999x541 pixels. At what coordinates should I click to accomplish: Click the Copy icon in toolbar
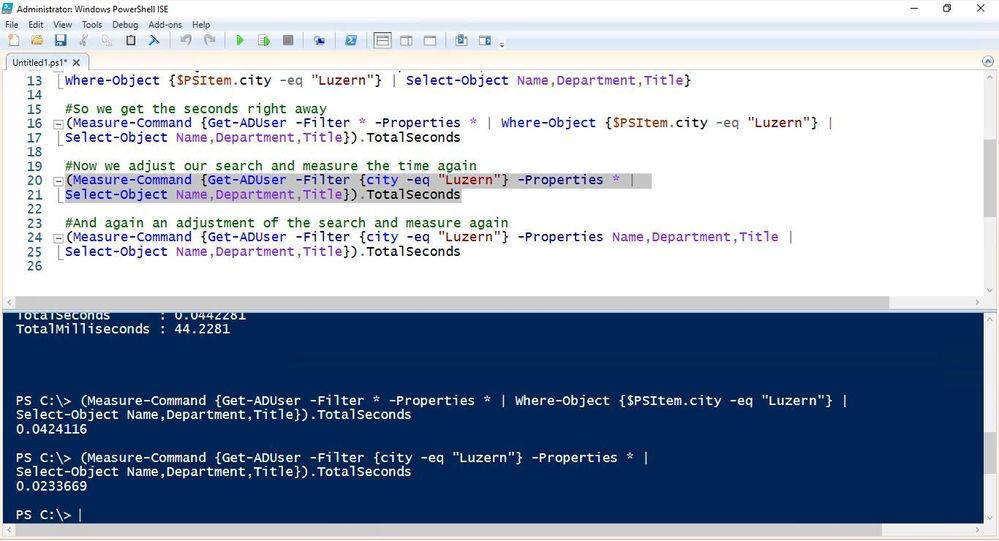click(106, 41)
